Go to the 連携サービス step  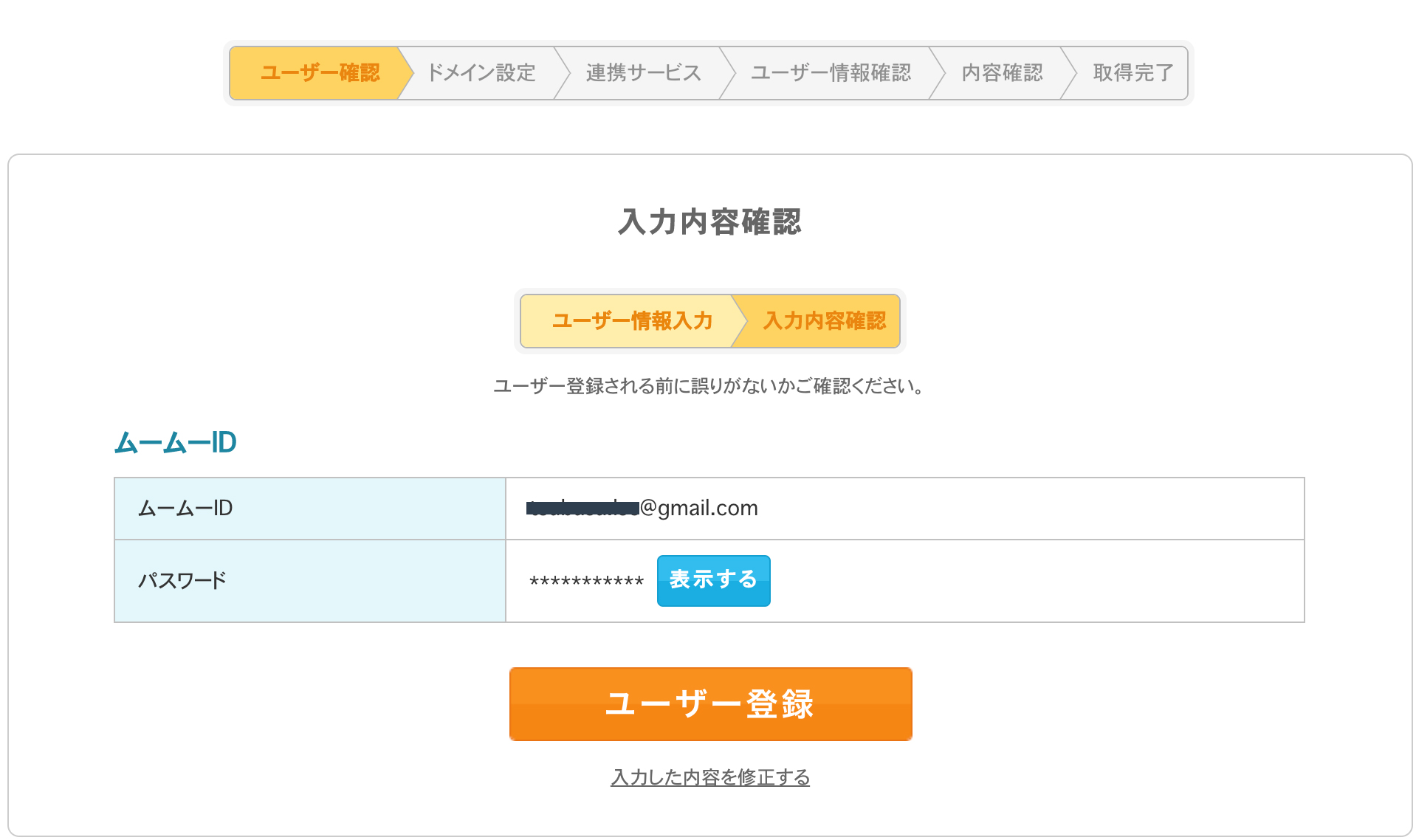tap(643, 72)
